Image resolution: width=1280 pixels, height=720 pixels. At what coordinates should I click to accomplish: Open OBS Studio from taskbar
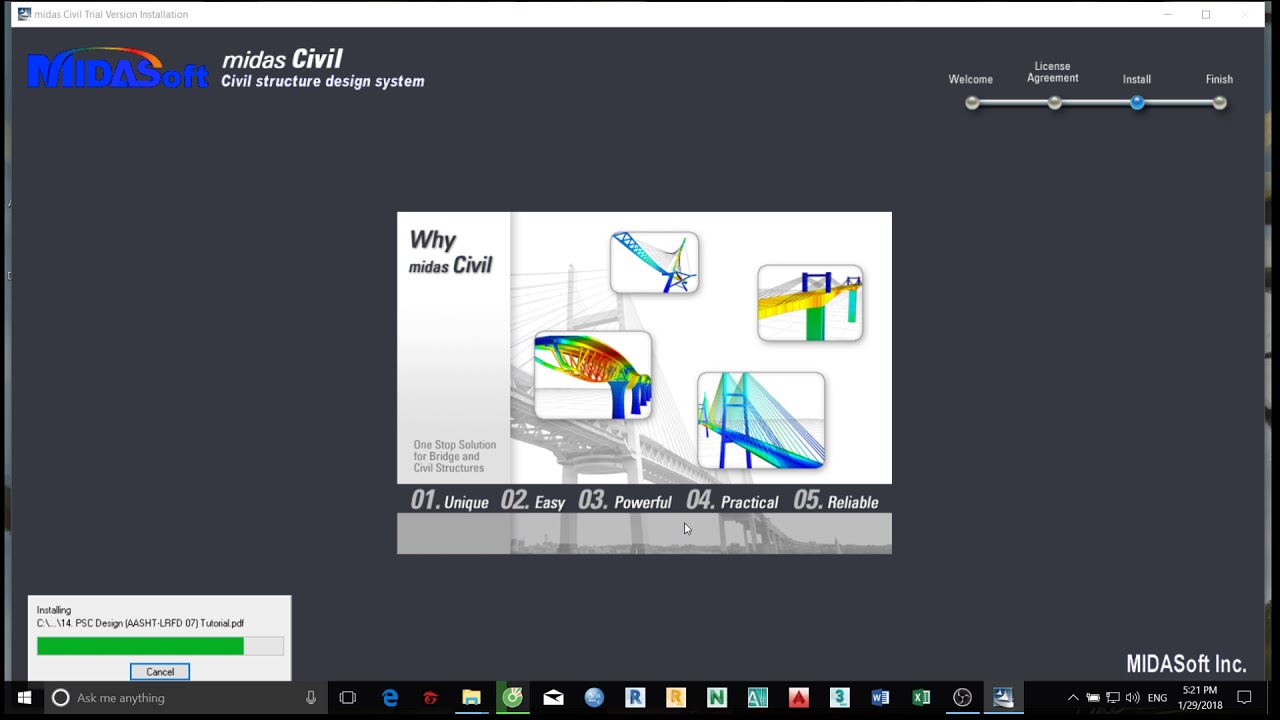click(x=962, y=698)
